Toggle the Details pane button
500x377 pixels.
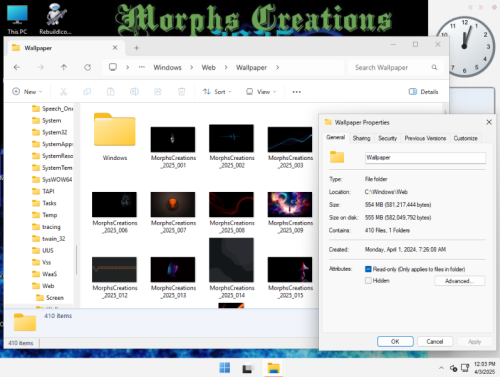tap(423, 92)
